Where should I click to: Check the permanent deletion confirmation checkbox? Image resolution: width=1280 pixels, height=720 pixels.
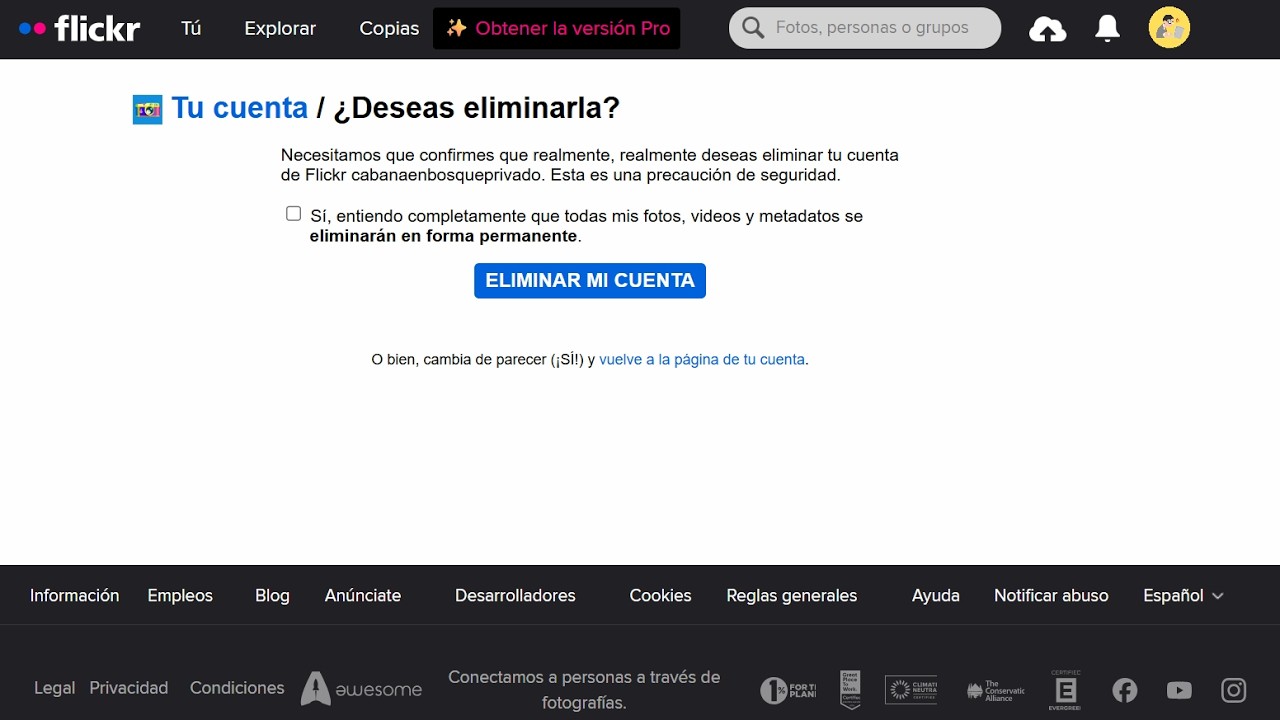[293, 214]
